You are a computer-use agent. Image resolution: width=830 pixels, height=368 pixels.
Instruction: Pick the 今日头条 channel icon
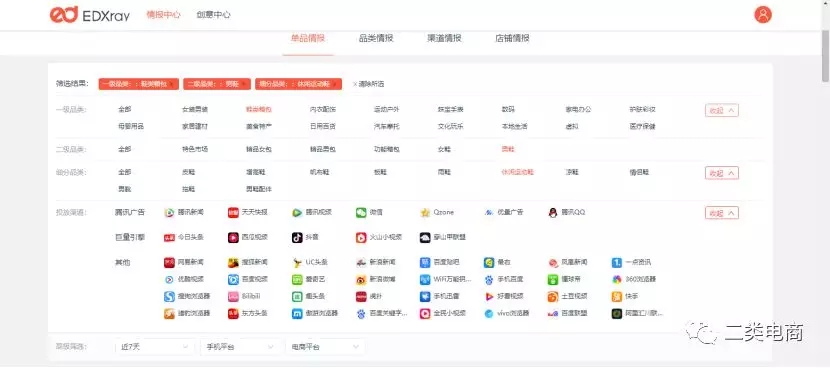169,238
